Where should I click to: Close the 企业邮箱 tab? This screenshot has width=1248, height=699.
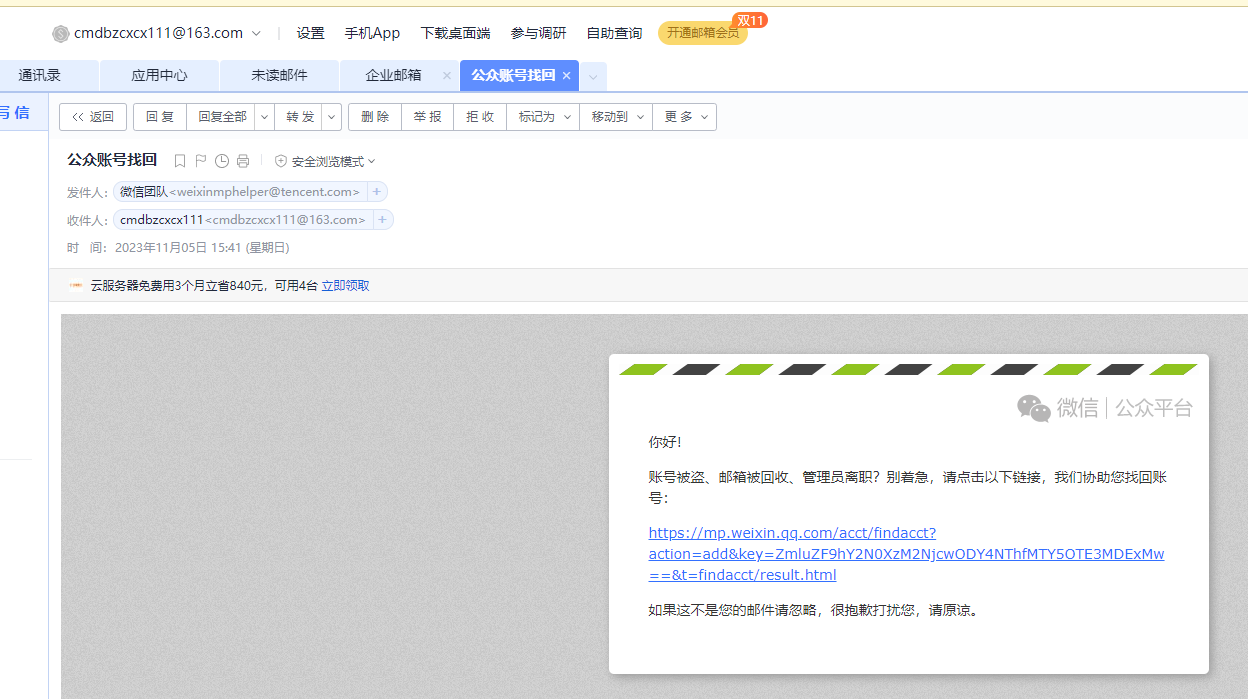coord(447,76)
